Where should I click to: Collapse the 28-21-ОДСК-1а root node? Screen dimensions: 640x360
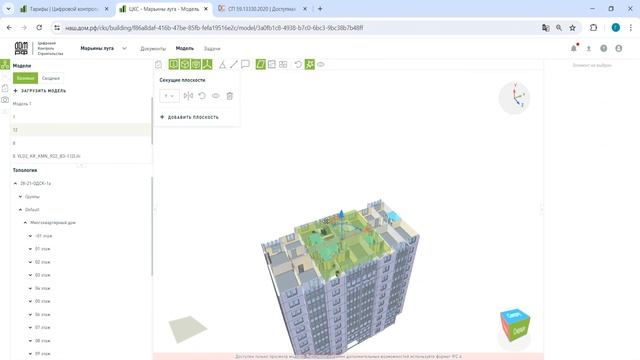coord(16,184)
